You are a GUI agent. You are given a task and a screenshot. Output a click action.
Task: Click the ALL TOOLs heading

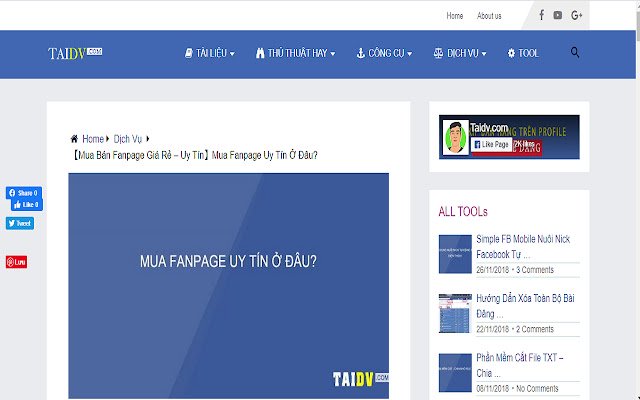(463, 212)
